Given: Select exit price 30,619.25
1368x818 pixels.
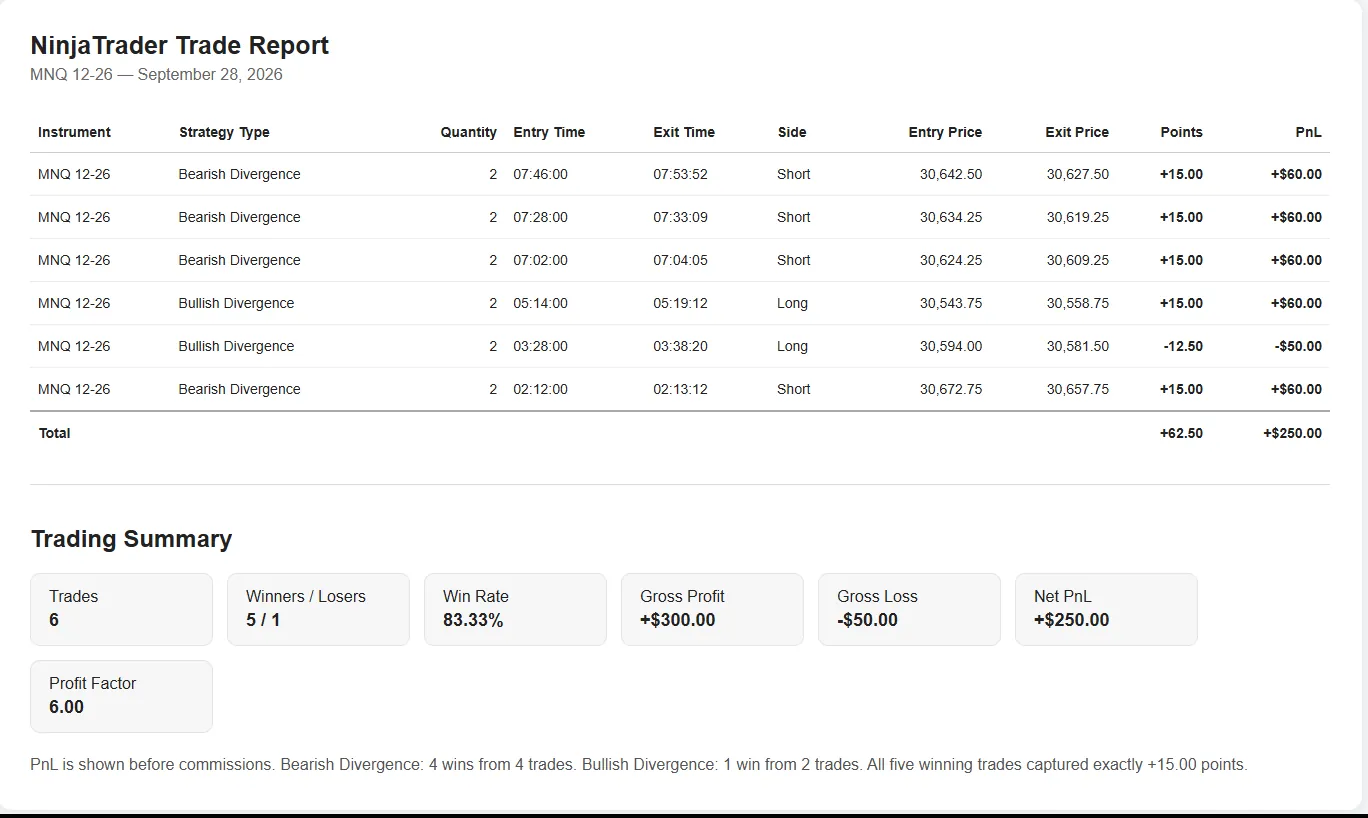Looking at the screenshot, I should click(x=1078, y=217).
